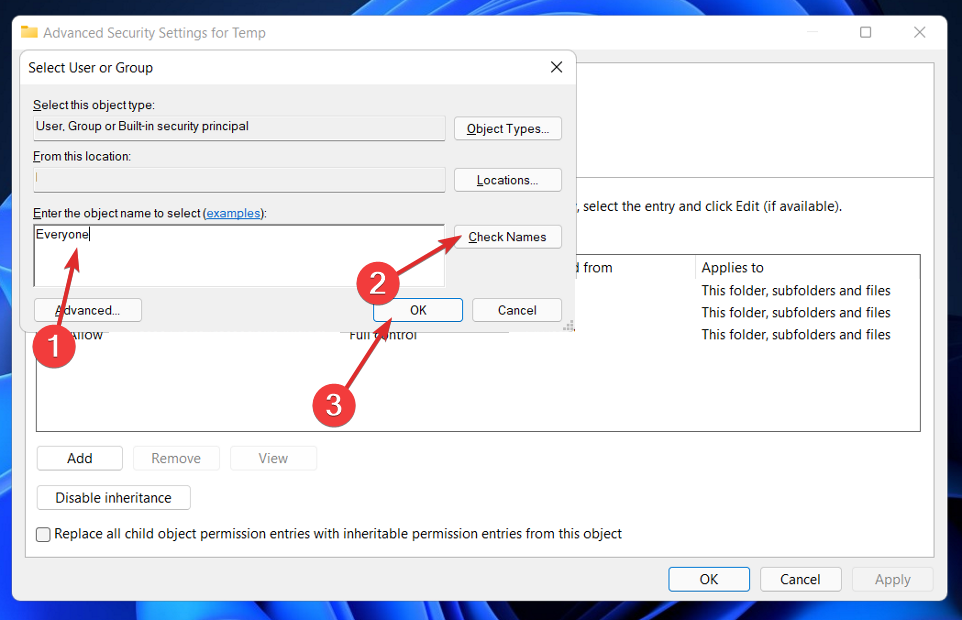The width and height of the screenshot is (962, 620).
Task: Close the Select User or Group dialog
Action: click(556, 67)
